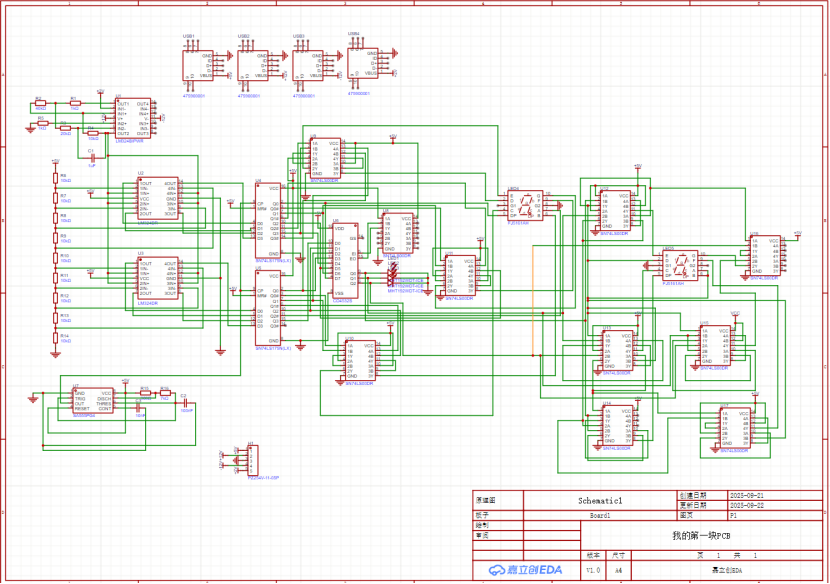830x584 pixels.
Task: Select resistor R8 in the divider chain
Action: click(55, 218)
